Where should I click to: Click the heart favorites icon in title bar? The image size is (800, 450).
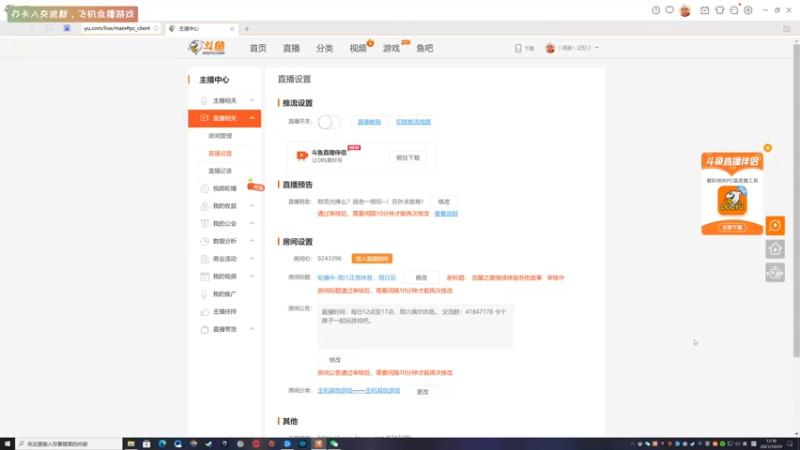(669, 10)
